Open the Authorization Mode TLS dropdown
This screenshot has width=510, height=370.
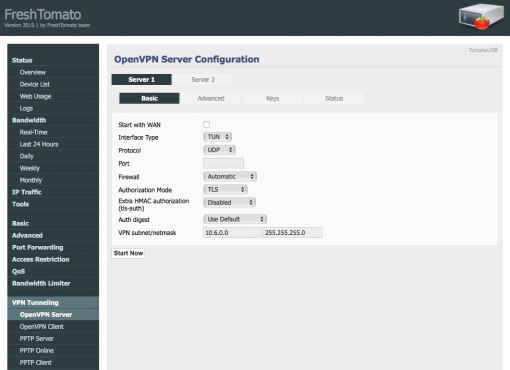click(x=225, y=189)
